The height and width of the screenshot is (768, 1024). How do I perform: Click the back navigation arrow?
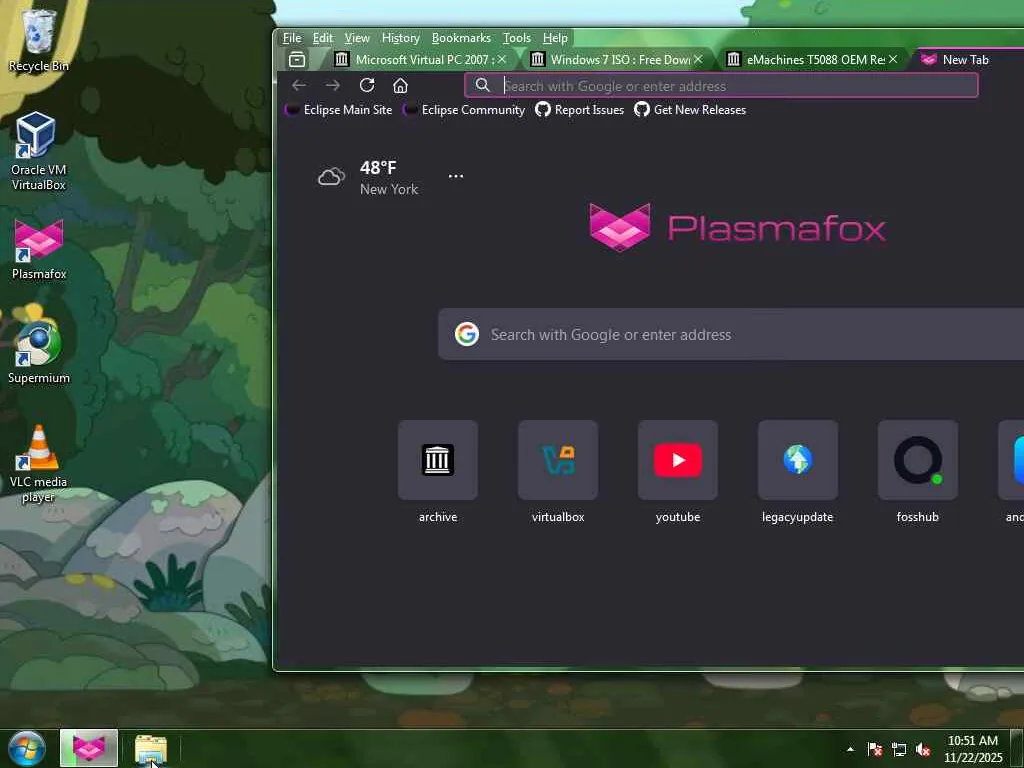click(x=299, y=86)
